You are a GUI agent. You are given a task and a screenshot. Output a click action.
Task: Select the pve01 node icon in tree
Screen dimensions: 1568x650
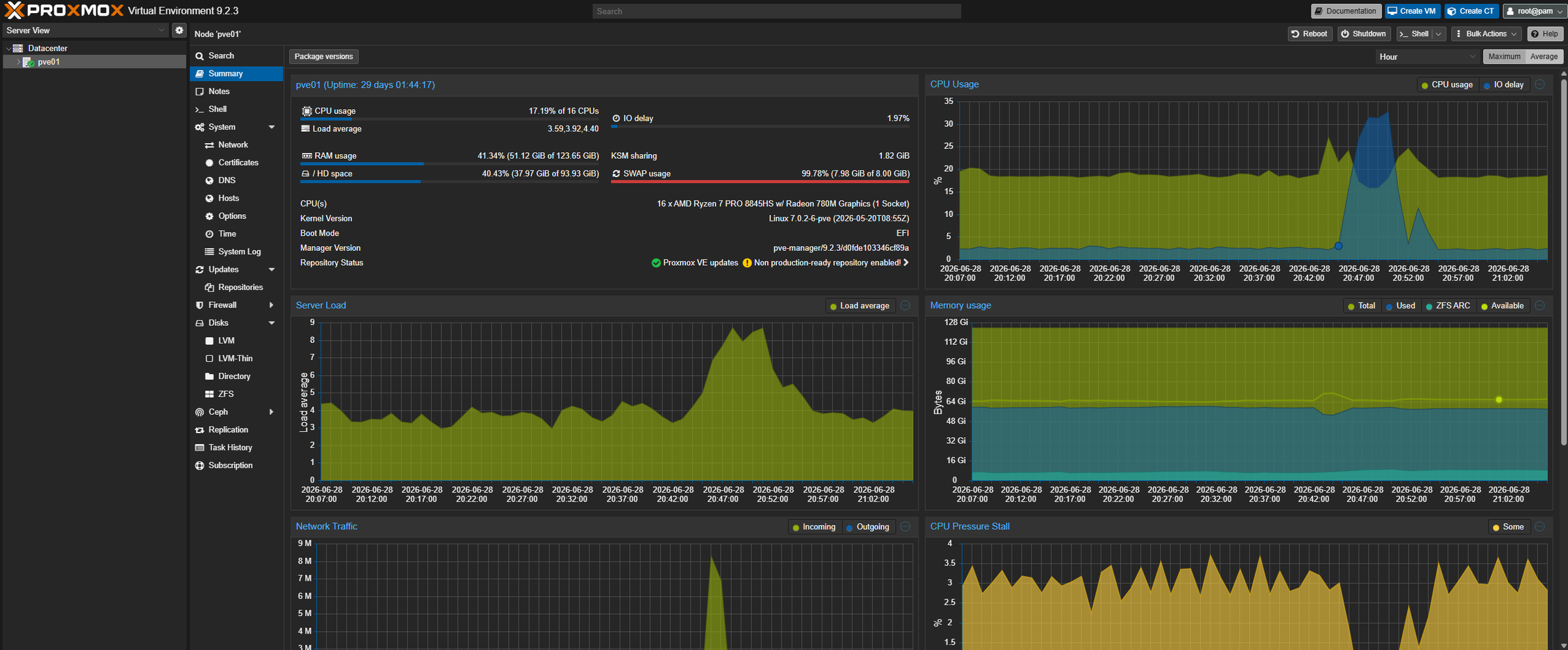pyautogui.click(x=28, y=62)
